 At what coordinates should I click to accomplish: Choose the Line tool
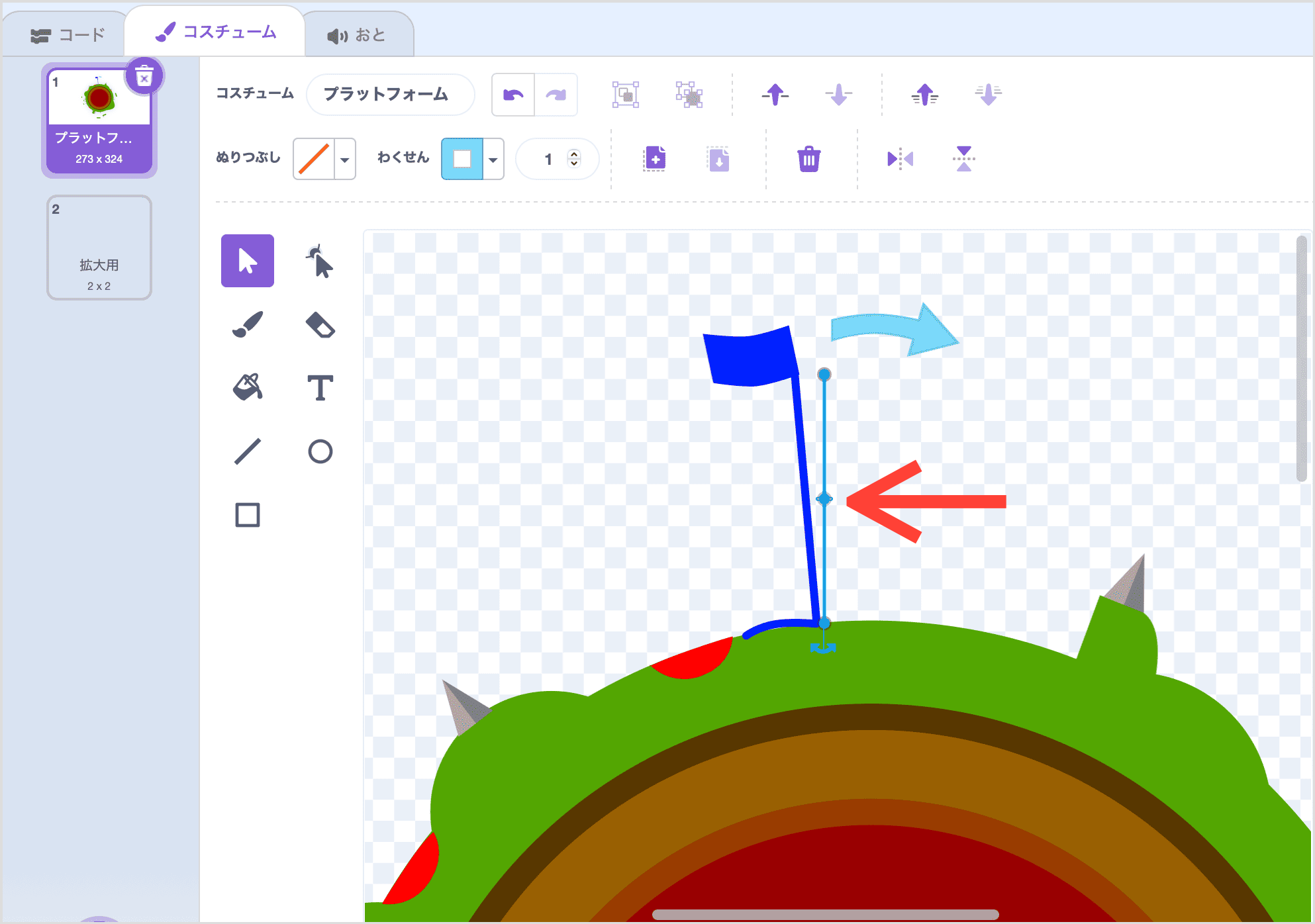coord(248,451)
